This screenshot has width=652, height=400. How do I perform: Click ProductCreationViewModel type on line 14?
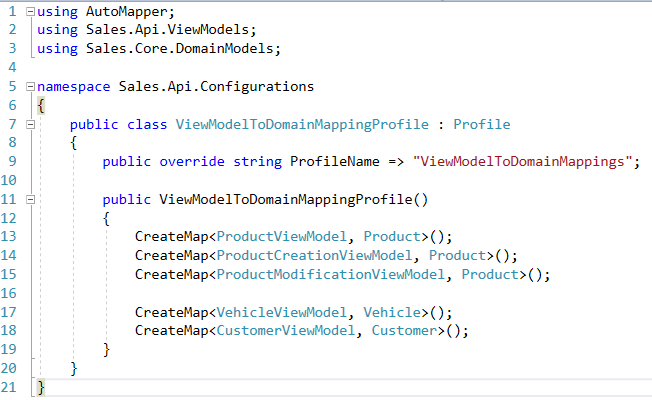314,255
